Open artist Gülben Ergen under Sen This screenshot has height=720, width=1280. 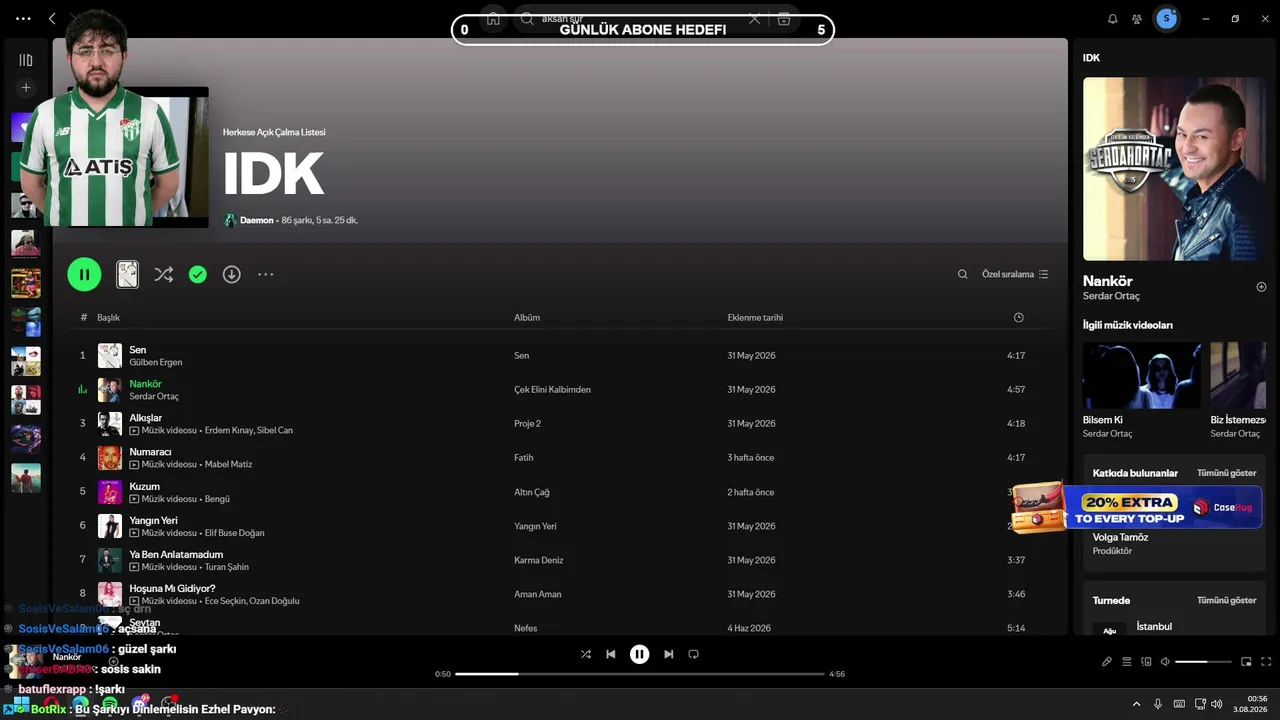[x=155, y=362]
